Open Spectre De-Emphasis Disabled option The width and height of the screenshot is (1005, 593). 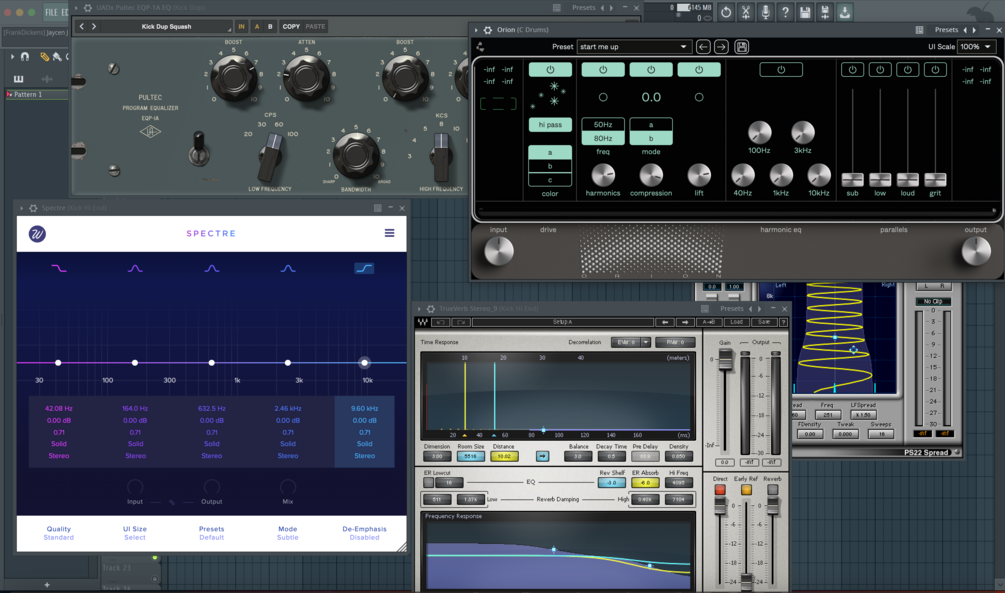(364, 533)
